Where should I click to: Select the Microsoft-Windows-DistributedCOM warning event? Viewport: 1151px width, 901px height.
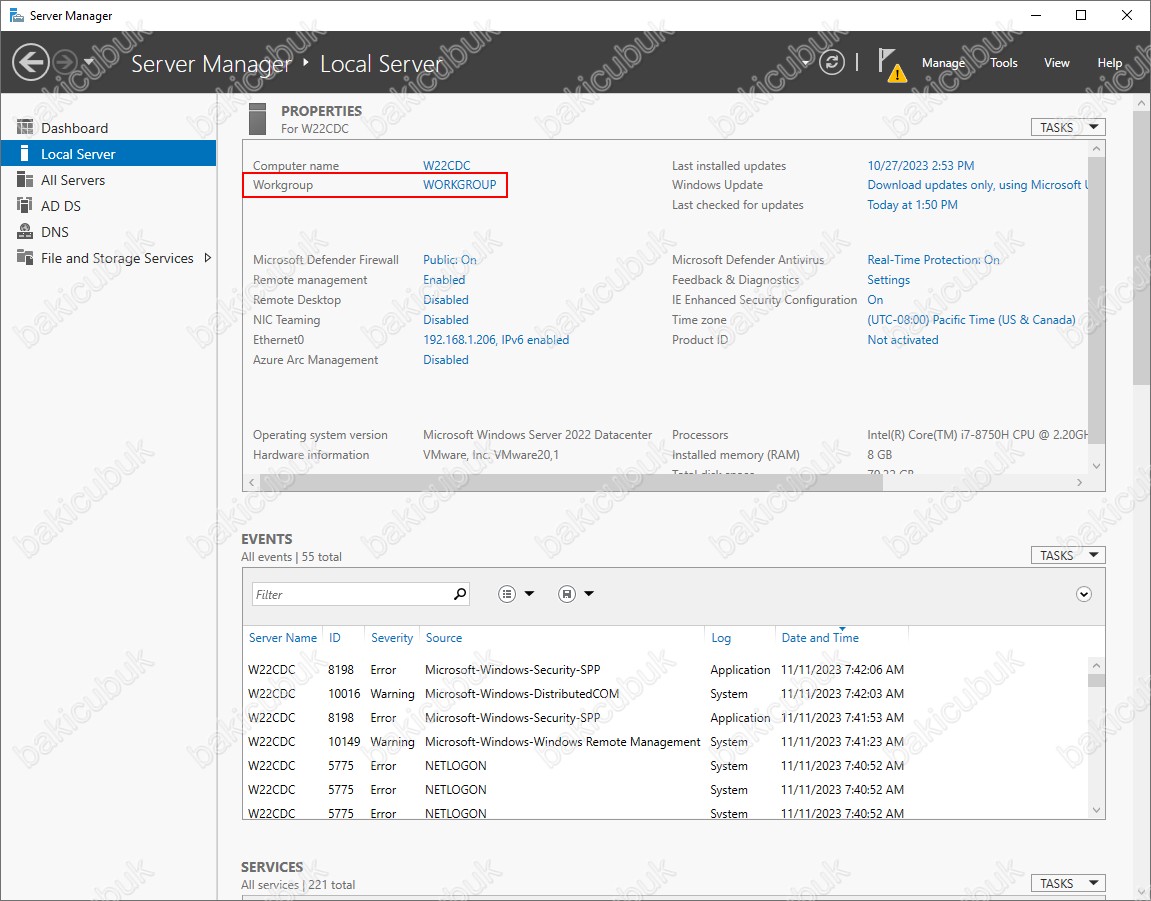[665, 694]
